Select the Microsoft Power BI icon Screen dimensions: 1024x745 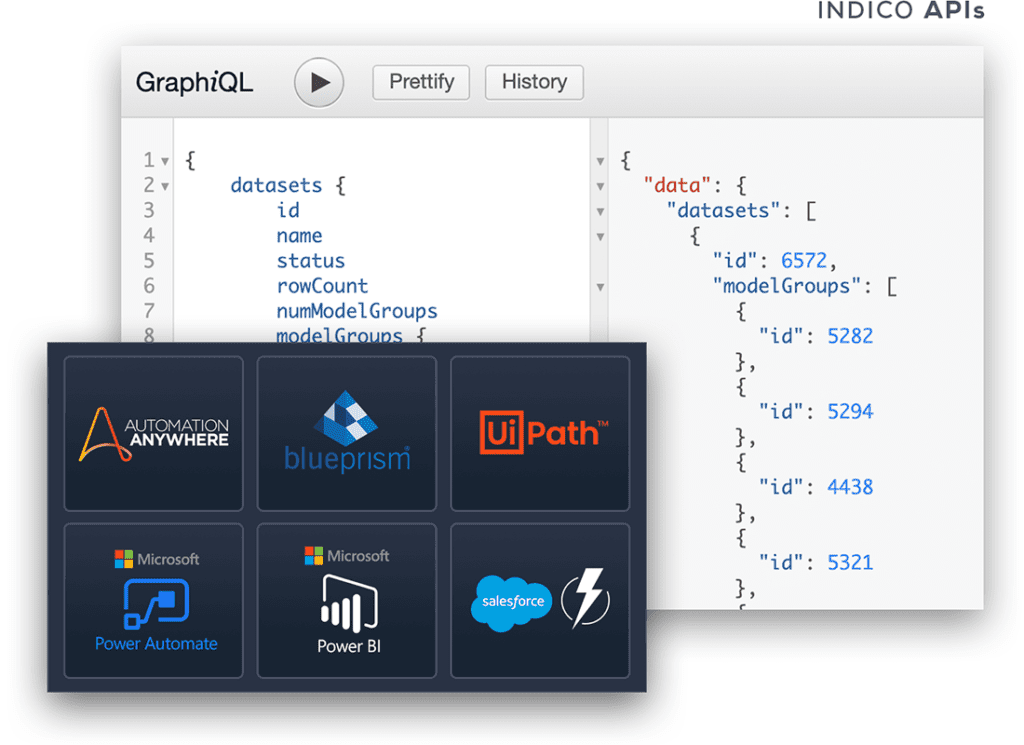point(348,604)
